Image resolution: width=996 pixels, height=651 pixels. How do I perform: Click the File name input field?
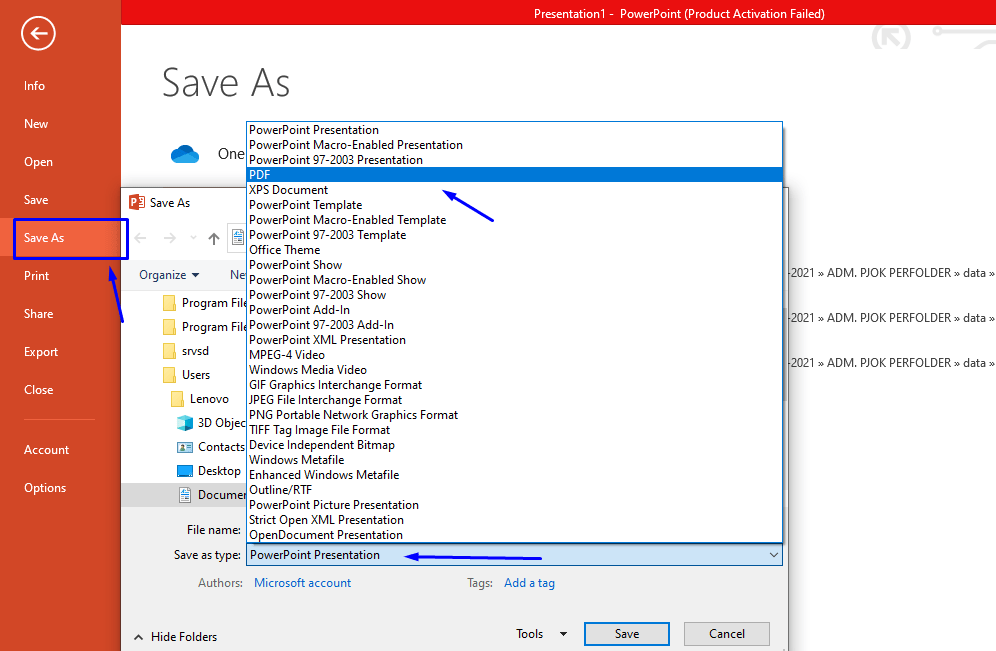[400, 529]
